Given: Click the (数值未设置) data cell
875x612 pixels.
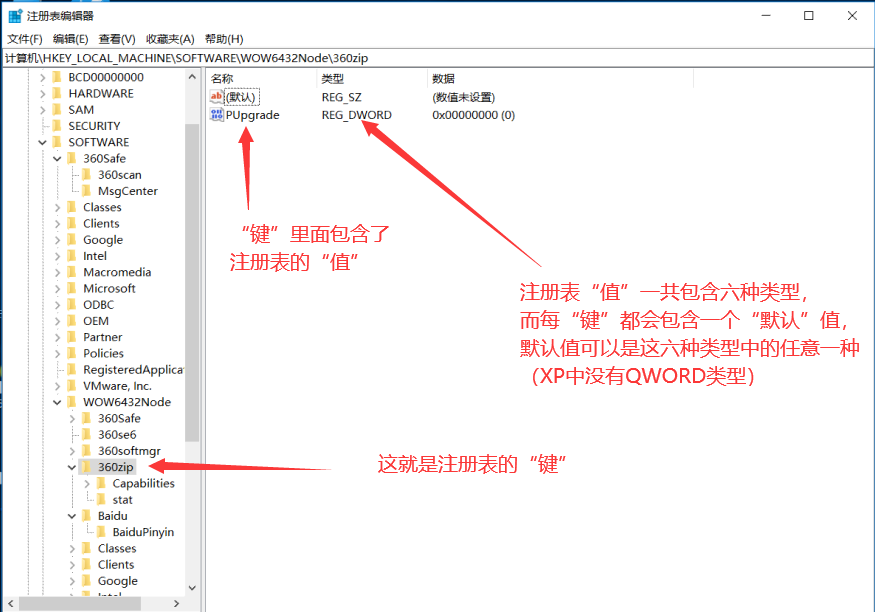Looking at the screenshot, I should pyautogui.click(x=463, y=97).
